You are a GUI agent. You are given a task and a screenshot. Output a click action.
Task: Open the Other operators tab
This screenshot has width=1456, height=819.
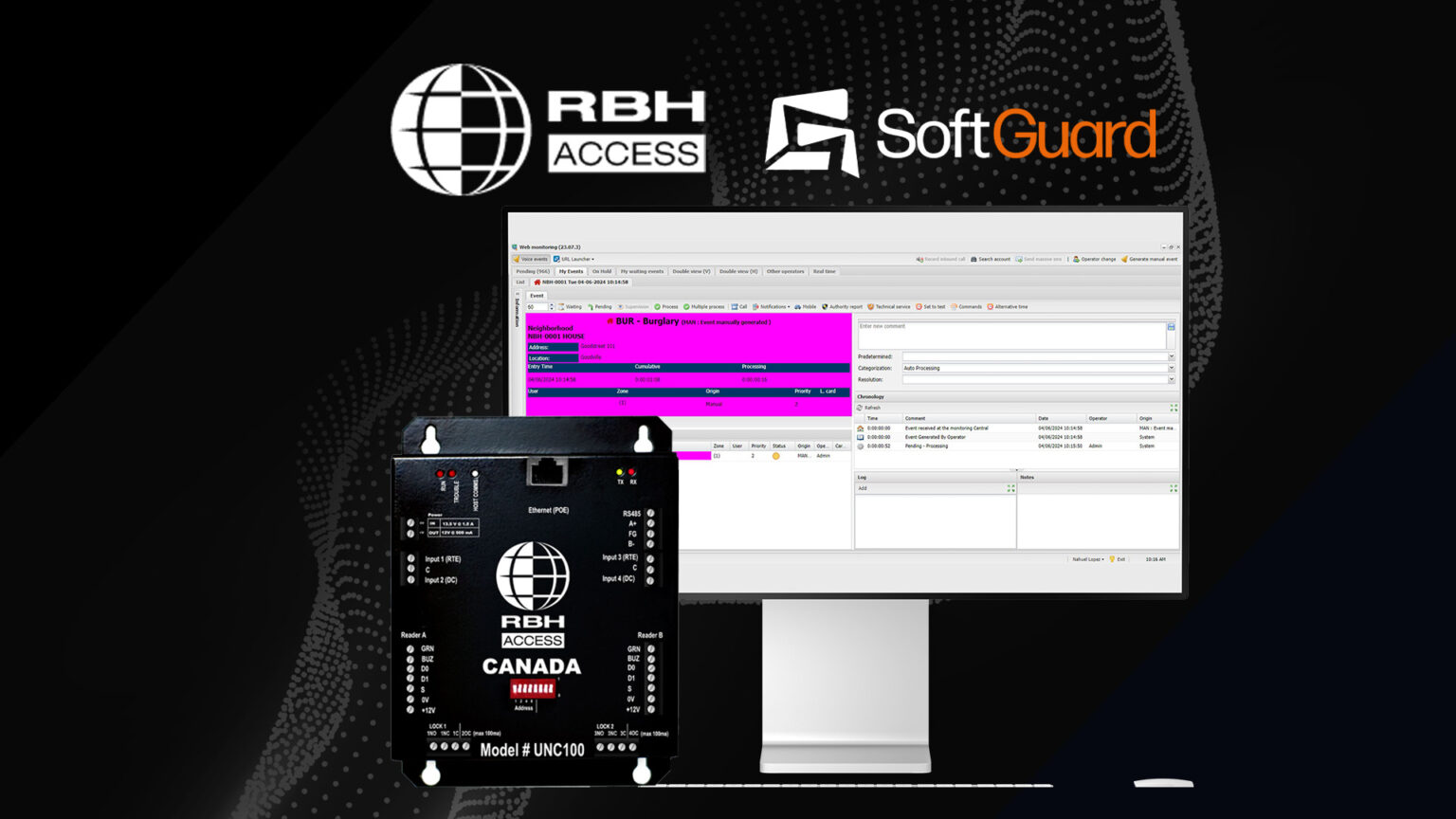(785, 271)
